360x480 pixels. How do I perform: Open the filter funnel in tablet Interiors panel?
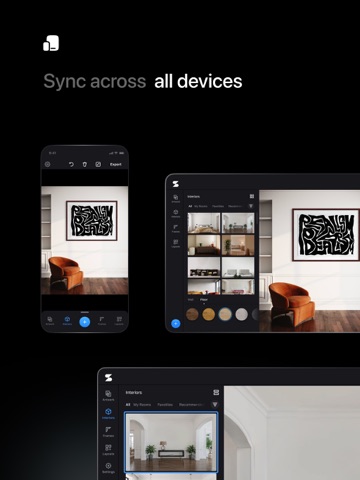251,206
